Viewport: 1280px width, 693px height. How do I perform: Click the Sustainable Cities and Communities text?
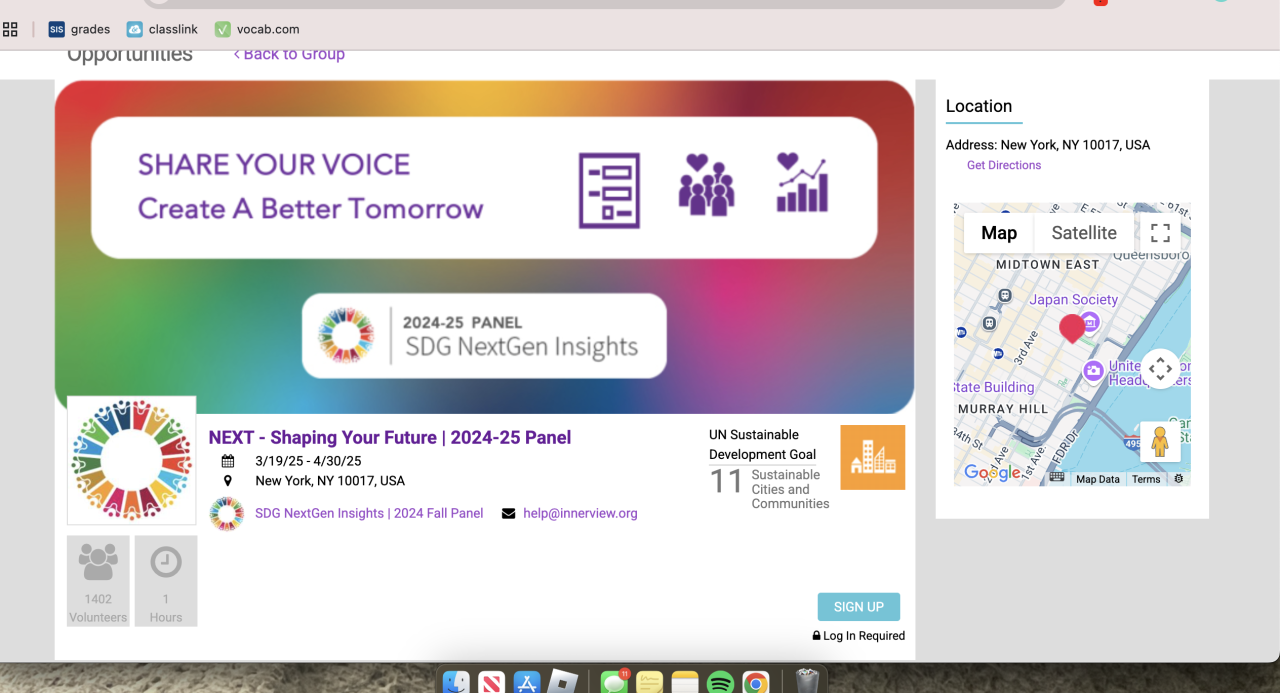pos(790,489)
